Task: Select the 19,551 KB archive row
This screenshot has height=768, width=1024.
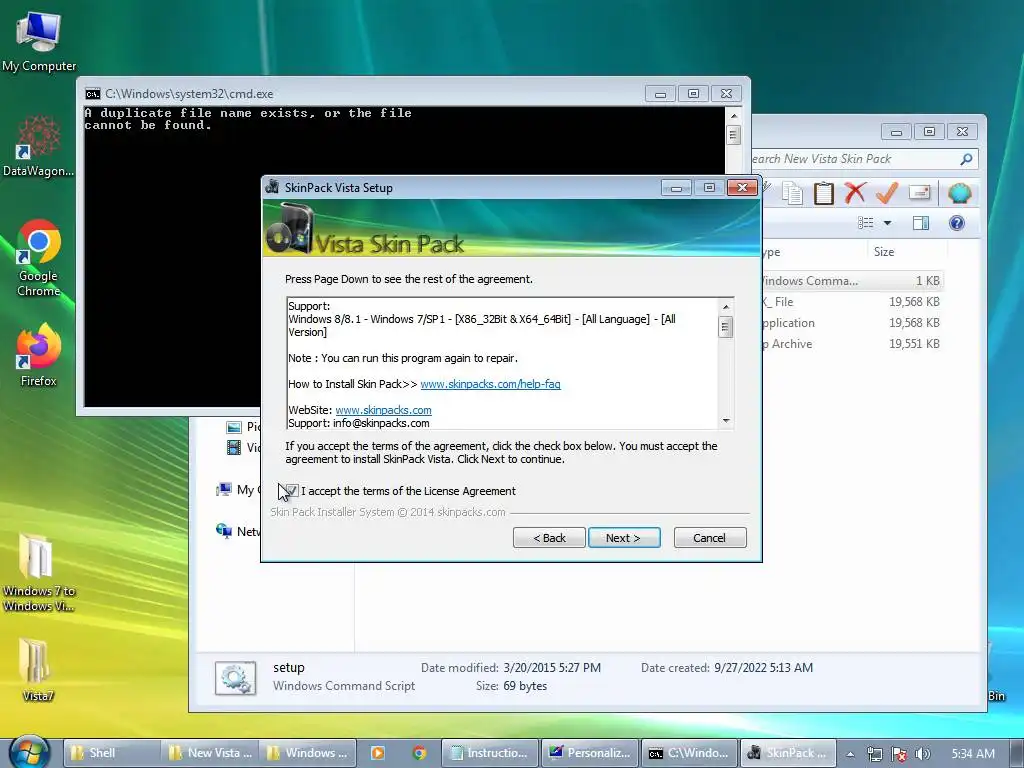Action: click(851, 344)
